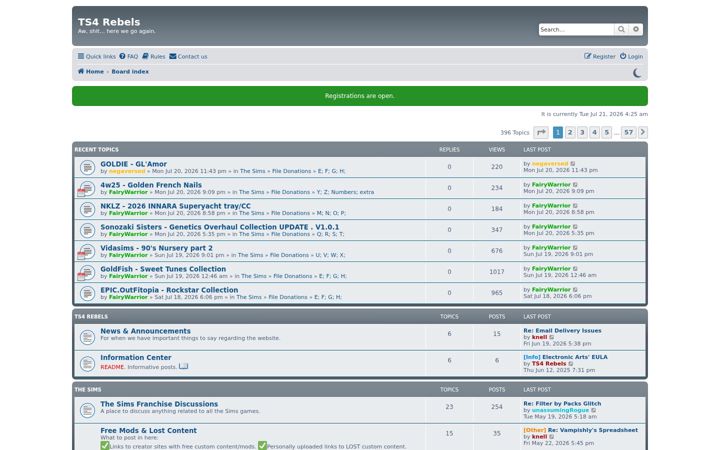
Task: Click topic icon beside 4w25 Golden French Nails
Action: pyautogui.click(x=86, y=189)
